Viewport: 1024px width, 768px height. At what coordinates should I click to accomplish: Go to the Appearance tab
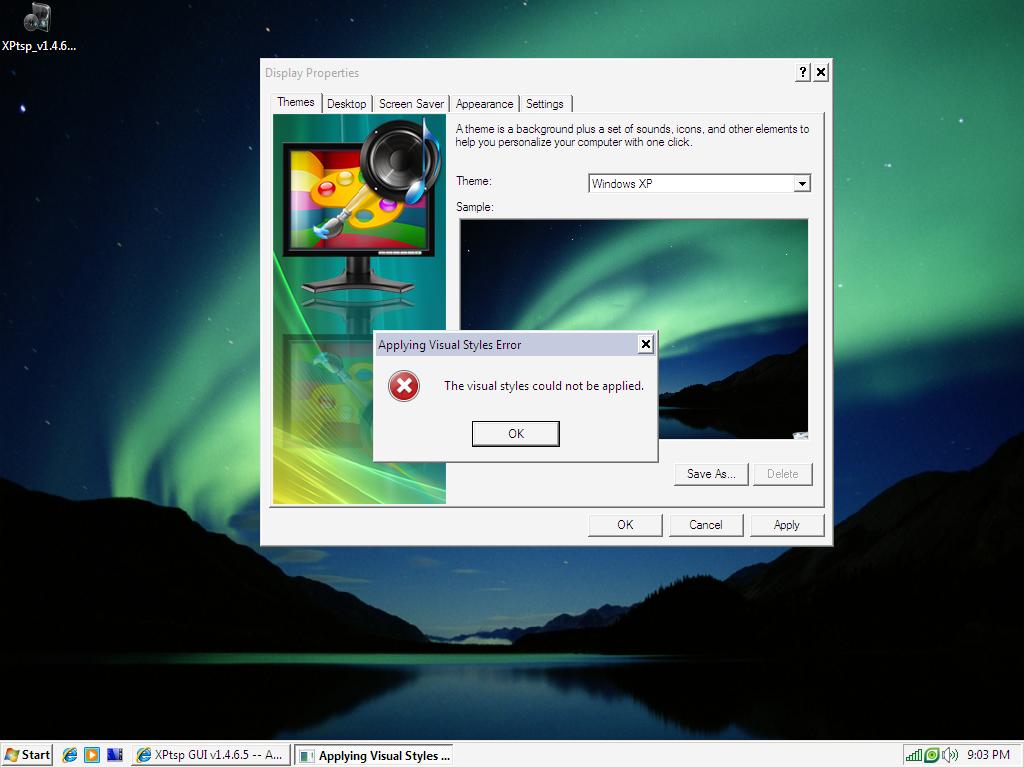click(x=485, y=104)
